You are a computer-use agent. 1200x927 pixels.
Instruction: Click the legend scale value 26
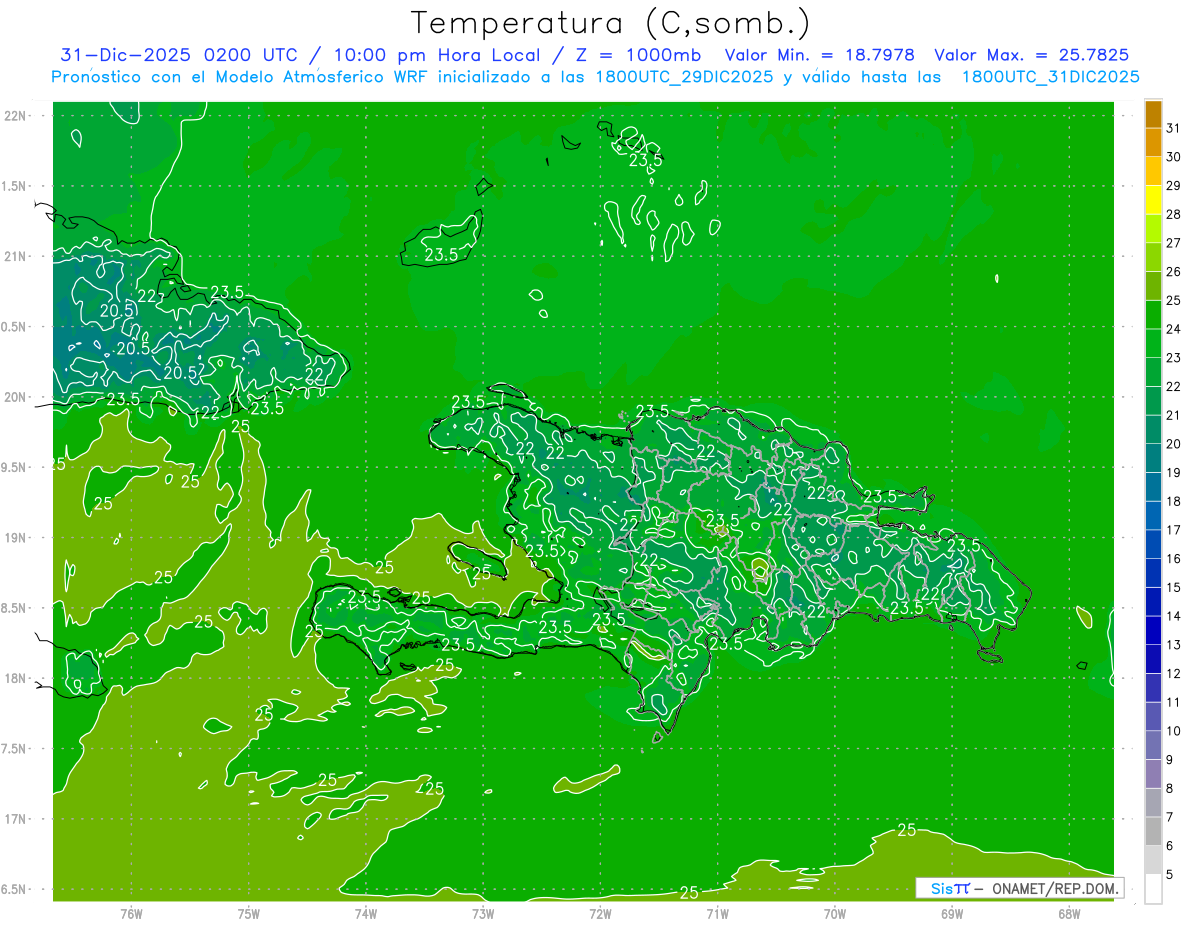click(x=1174, y=271)
